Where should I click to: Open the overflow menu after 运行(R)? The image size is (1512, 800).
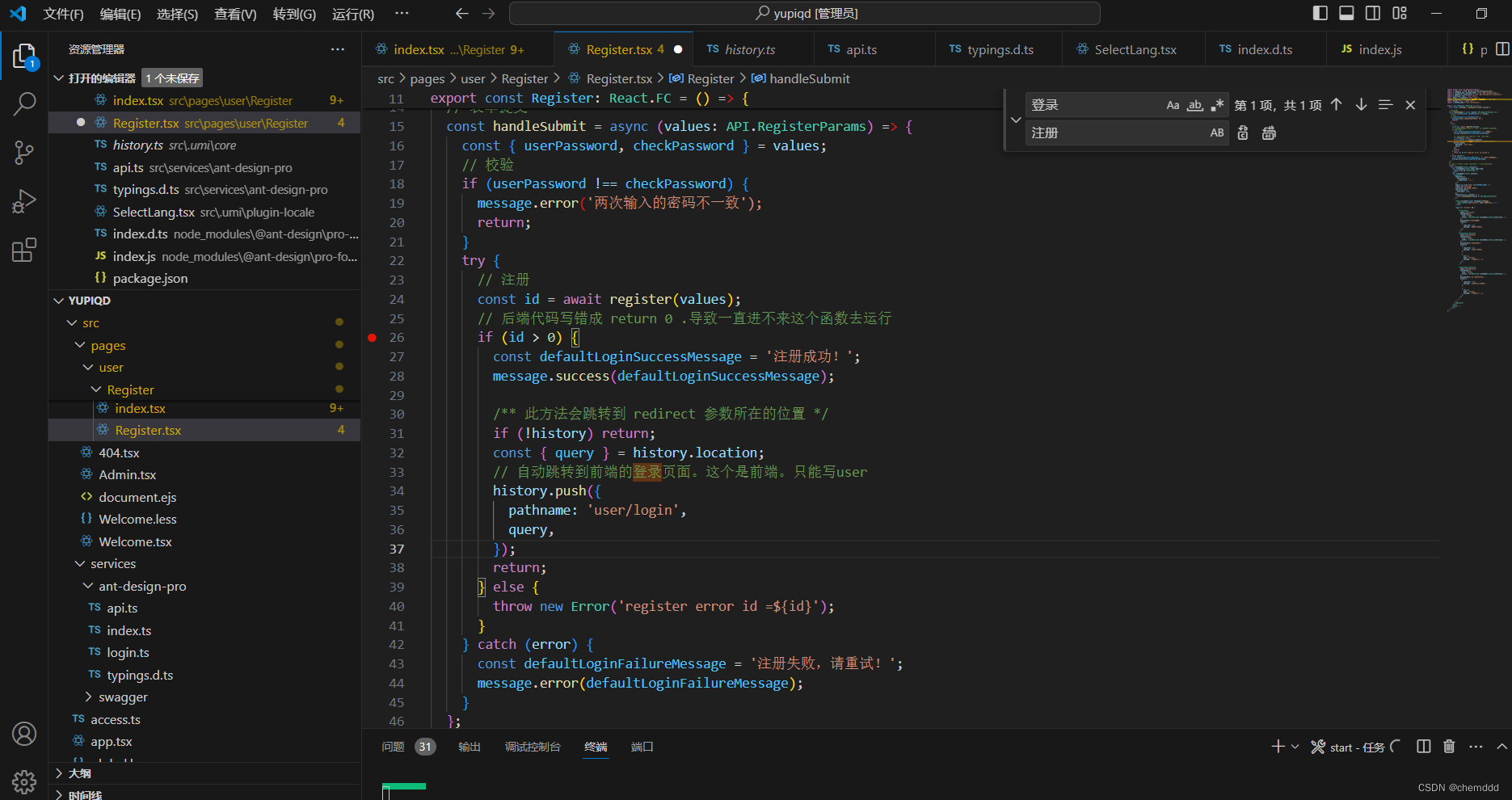[402, 13]
